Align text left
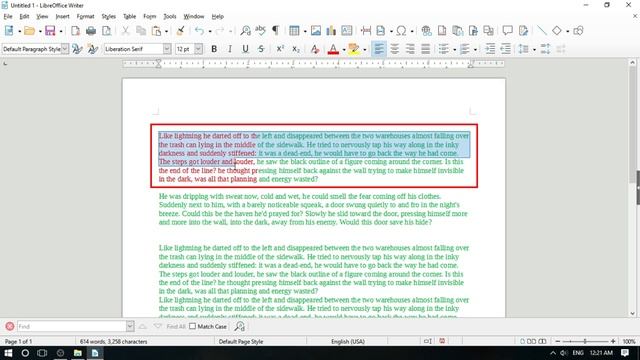Viewport: 640px width, 360px height. [379, 49]
